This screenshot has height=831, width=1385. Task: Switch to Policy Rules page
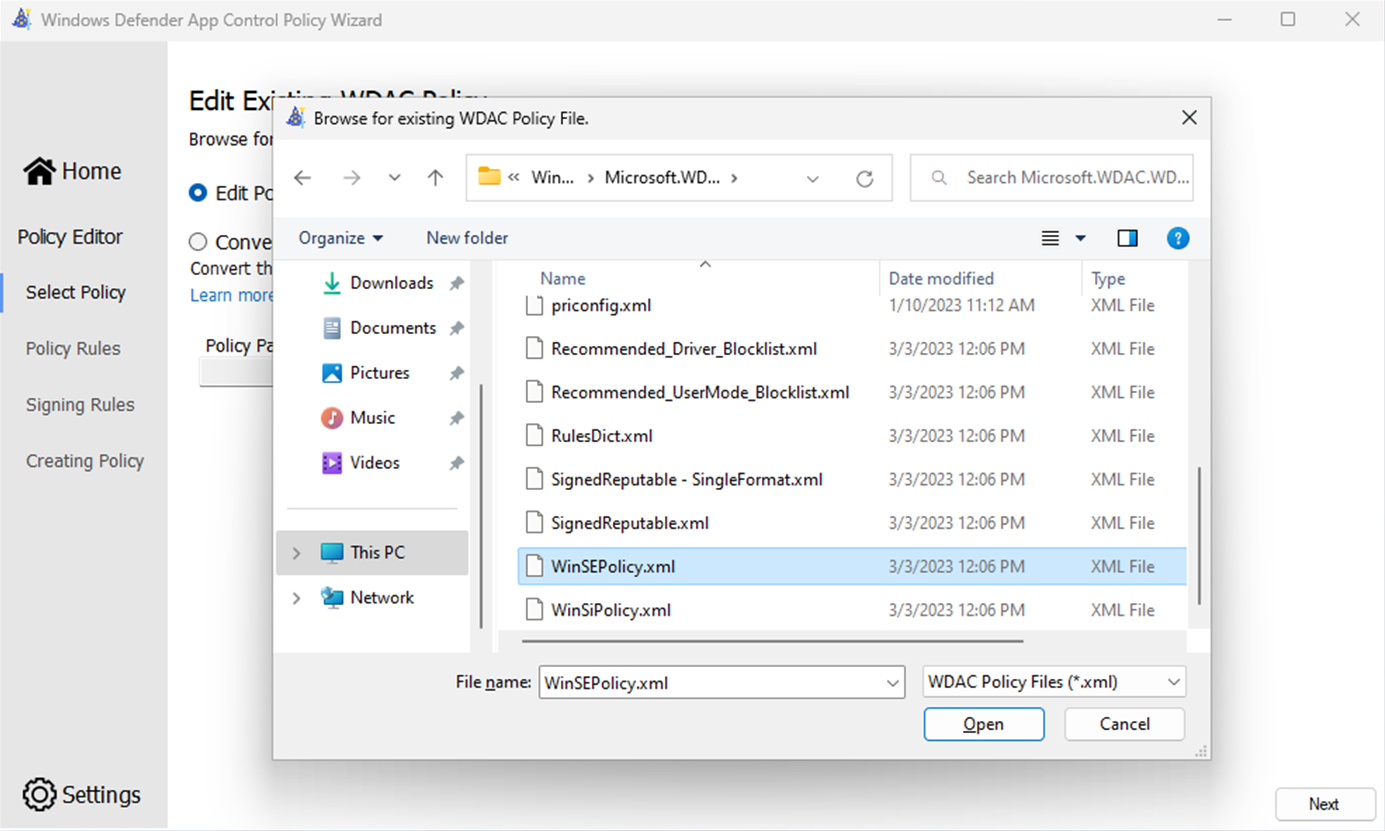click(x=73, y=349)
